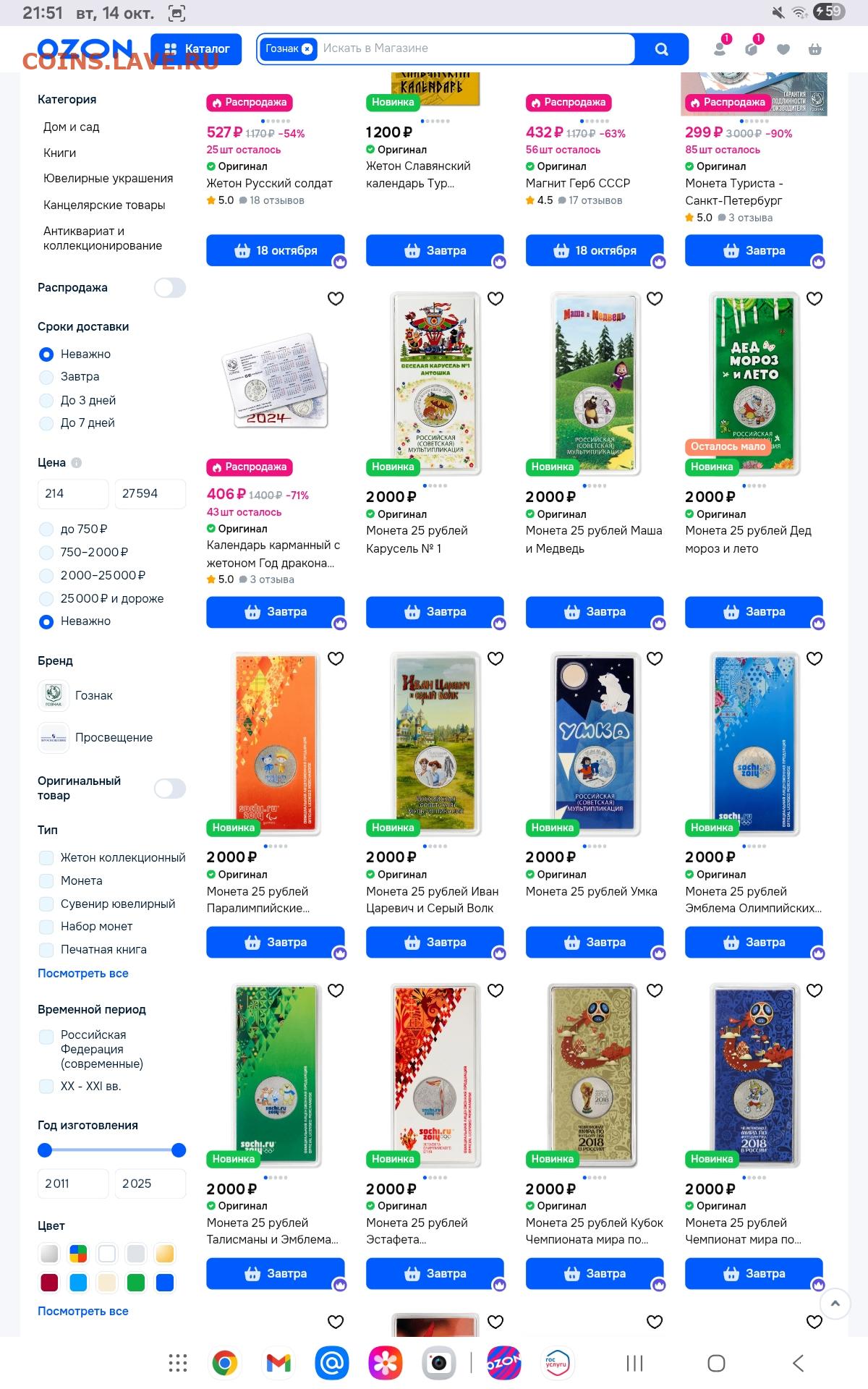Toggle the Распродажа switch

(x=170, y=288)
